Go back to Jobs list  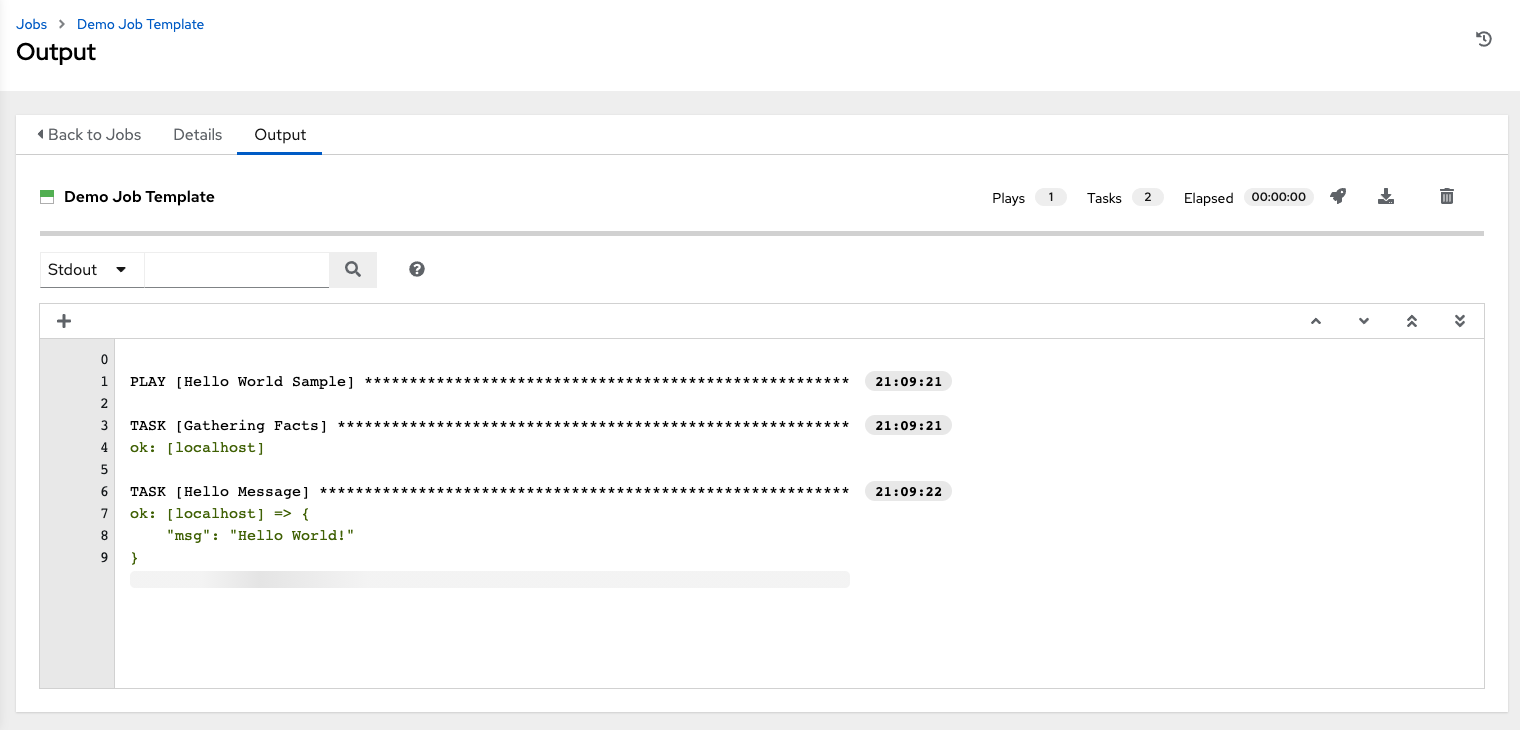pos(89,135)
